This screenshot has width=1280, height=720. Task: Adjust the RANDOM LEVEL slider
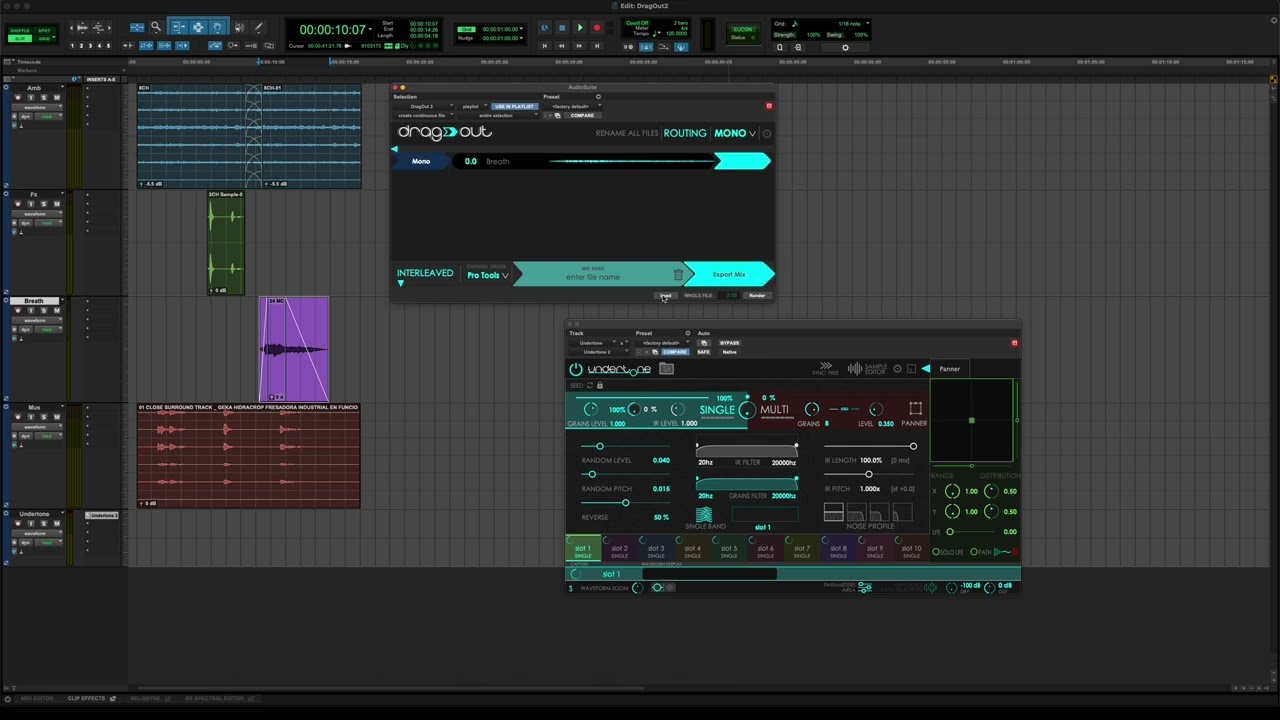coord(627,446)
